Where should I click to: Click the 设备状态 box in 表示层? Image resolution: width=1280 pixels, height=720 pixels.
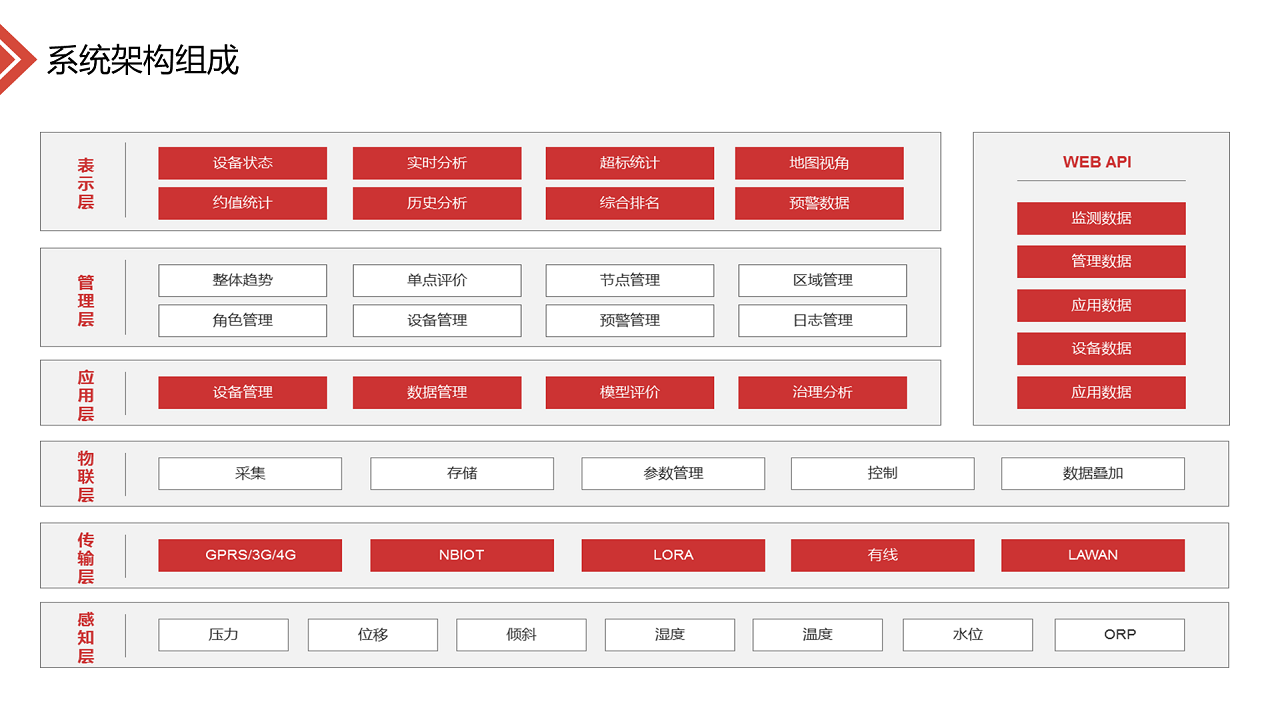pyautogui.click(x=242, y=163)
